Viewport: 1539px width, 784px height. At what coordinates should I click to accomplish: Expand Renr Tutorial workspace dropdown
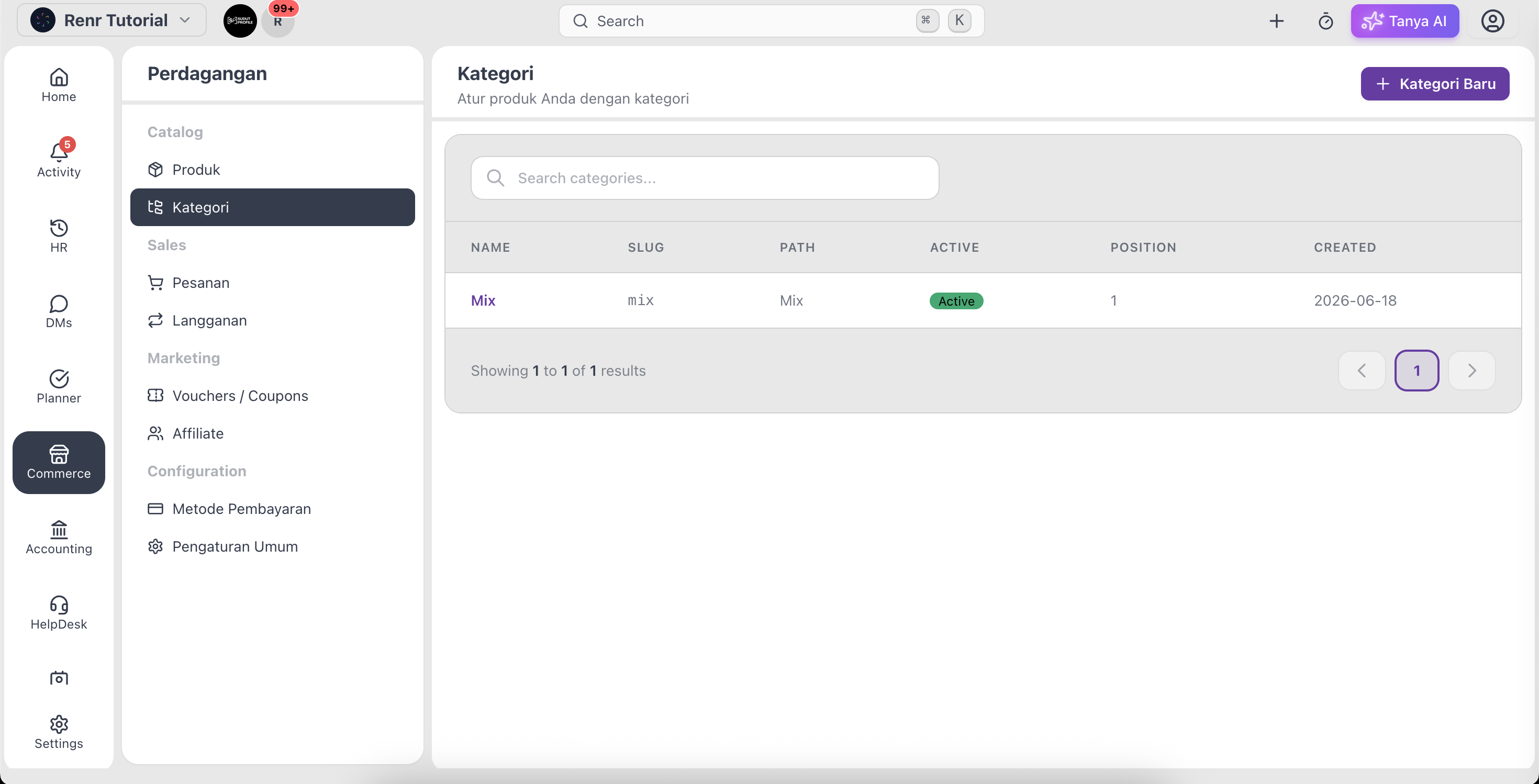coord(111,20)
